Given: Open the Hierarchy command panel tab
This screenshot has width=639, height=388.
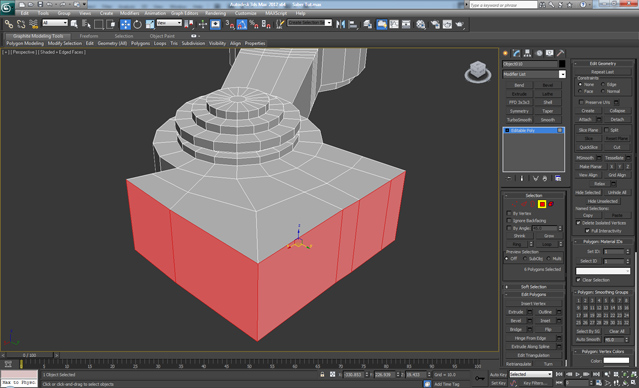Looking at the screenshot, I should (527, 53).
